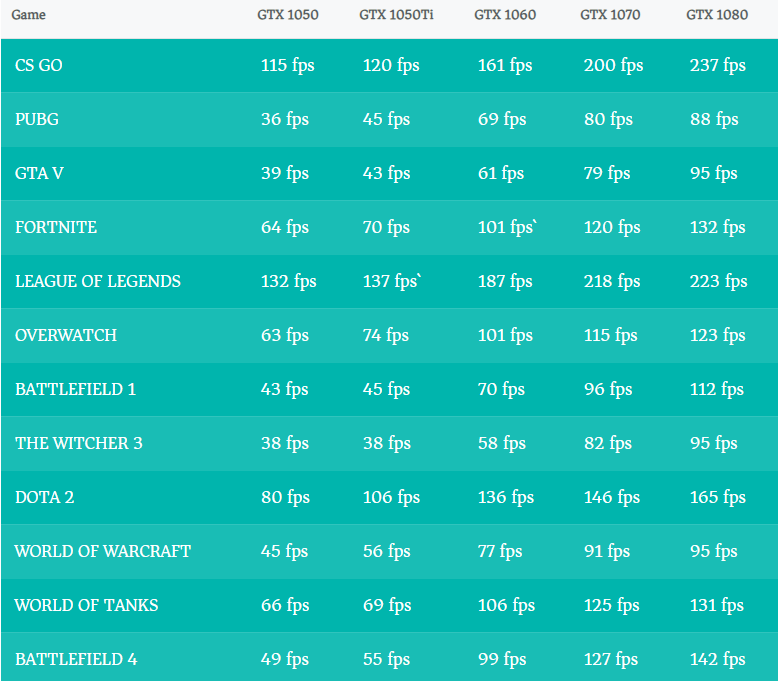Click League of Legends value 218 fps
The image size is (778, 681).
(612, 282)
